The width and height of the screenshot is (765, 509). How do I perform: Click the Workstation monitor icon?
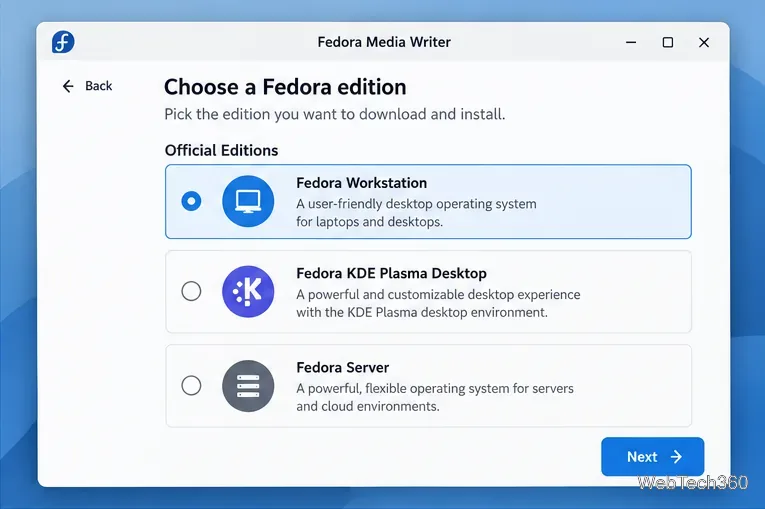pos(248,201)
